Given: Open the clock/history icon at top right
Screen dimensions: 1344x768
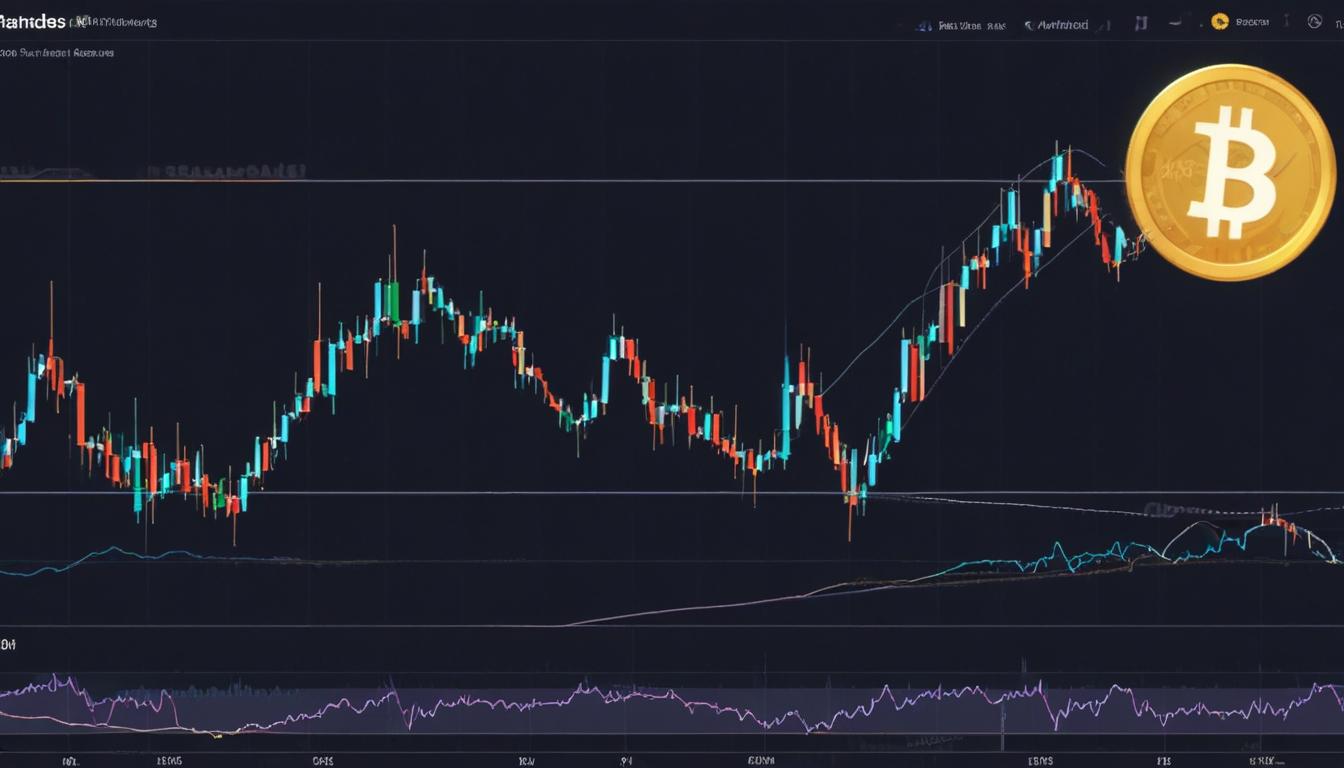Looking at the screenshot, I should 1313,23.
